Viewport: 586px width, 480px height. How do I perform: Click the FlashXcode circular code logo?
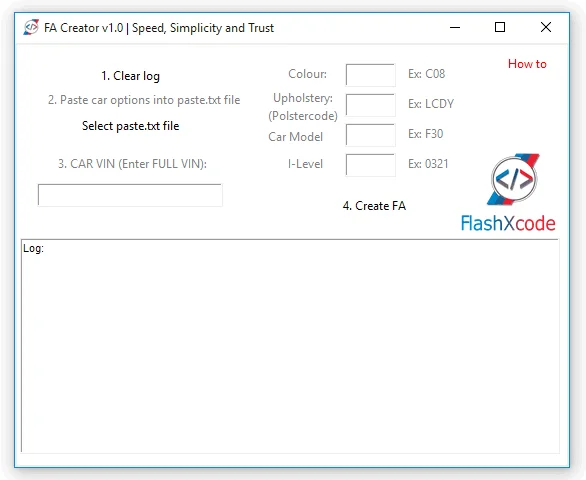(x=514, y=180)
